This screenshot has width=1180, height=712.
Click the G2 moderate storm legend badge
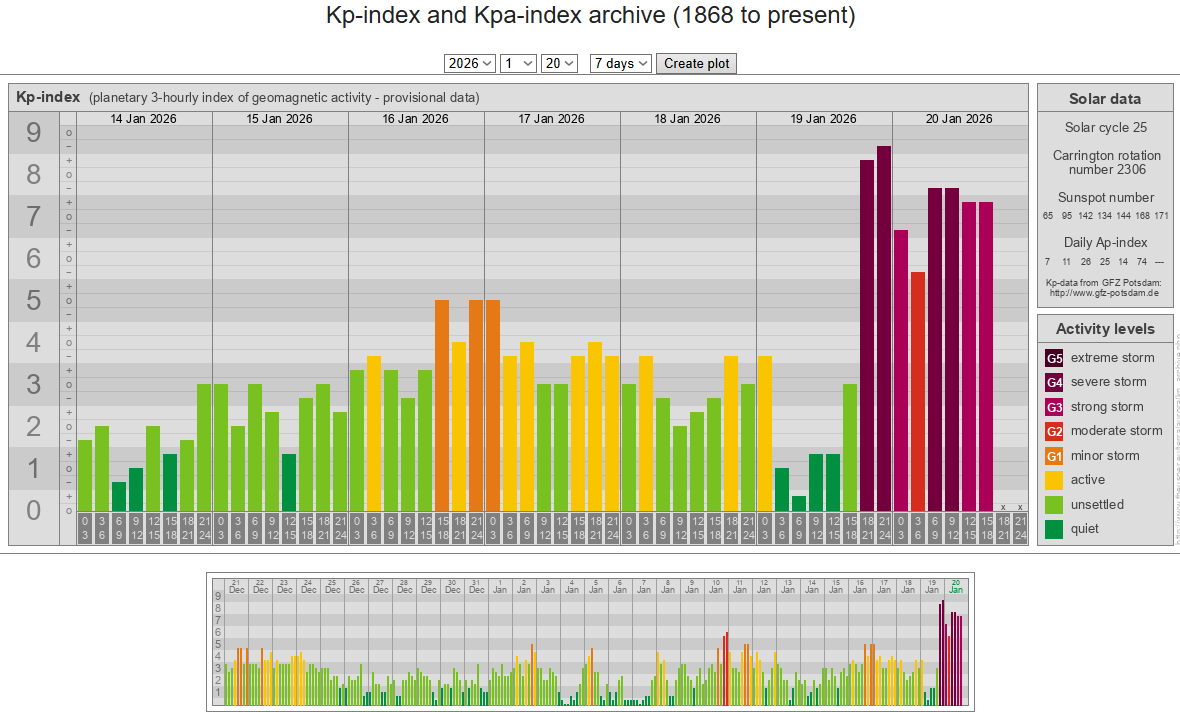click(1054, 431)
